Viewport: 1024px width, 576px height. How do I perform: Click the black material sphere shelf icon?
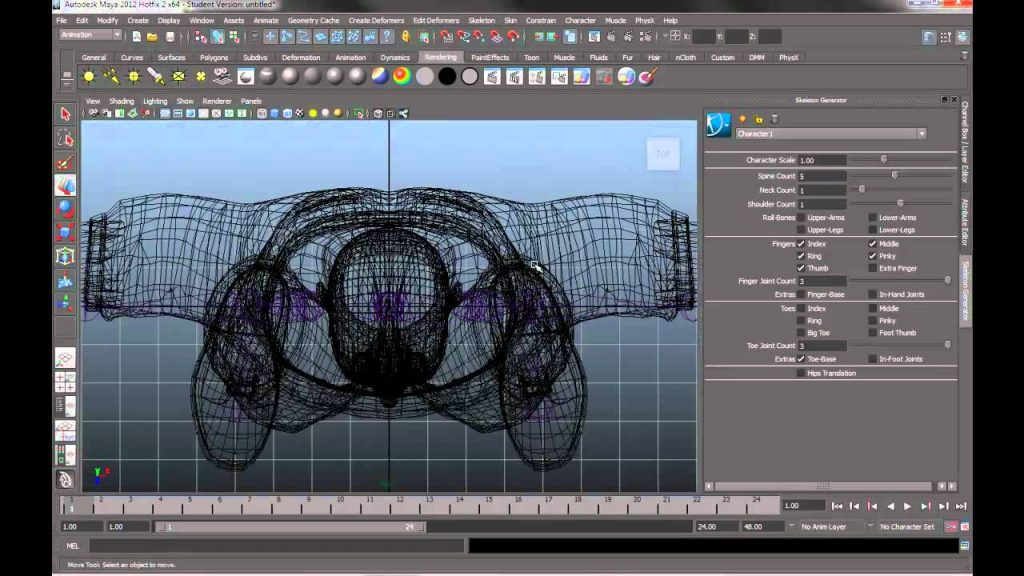click(447, 76)
